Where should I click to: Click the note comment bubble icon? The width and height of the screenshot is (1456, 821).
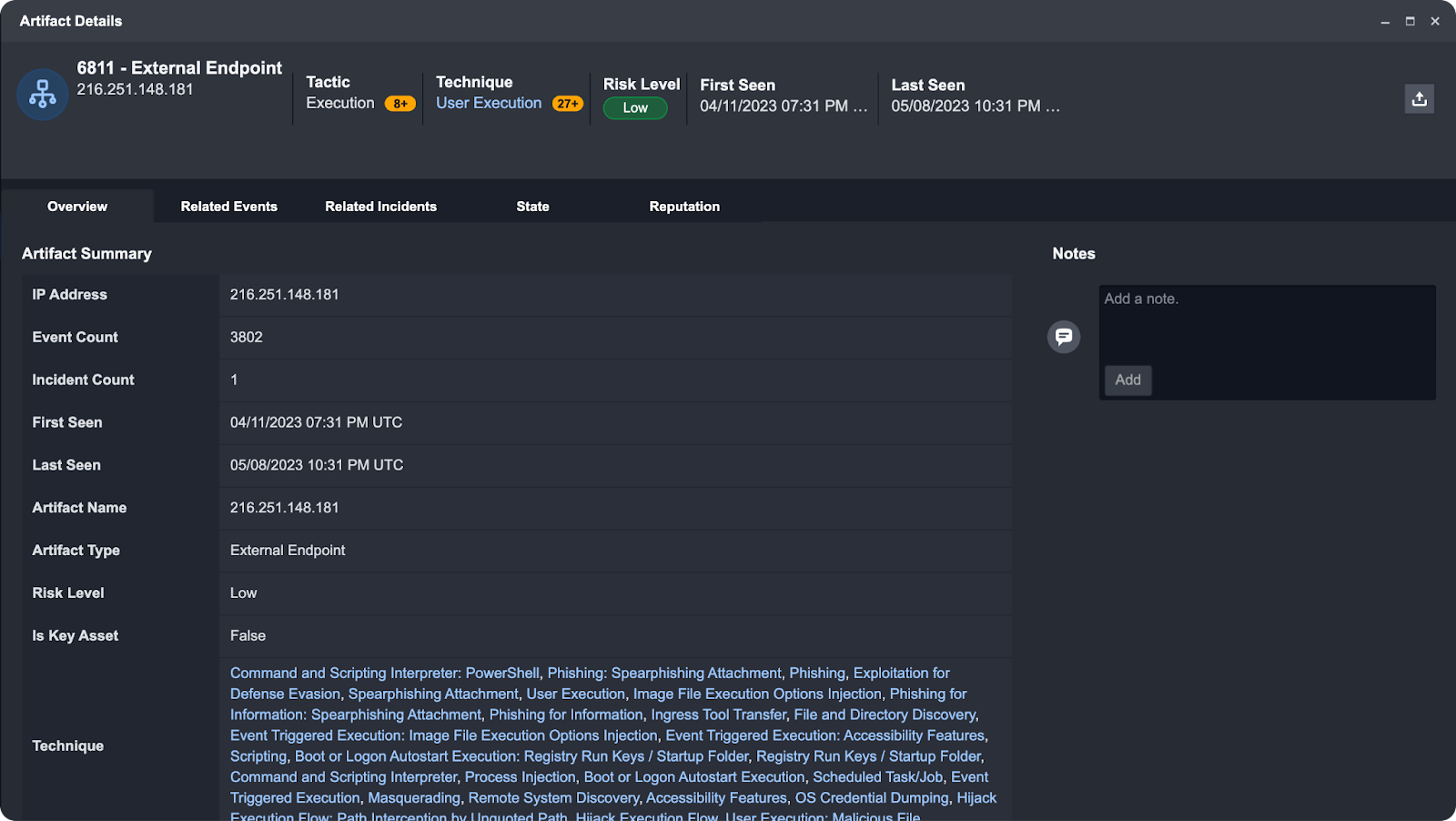1063,337
